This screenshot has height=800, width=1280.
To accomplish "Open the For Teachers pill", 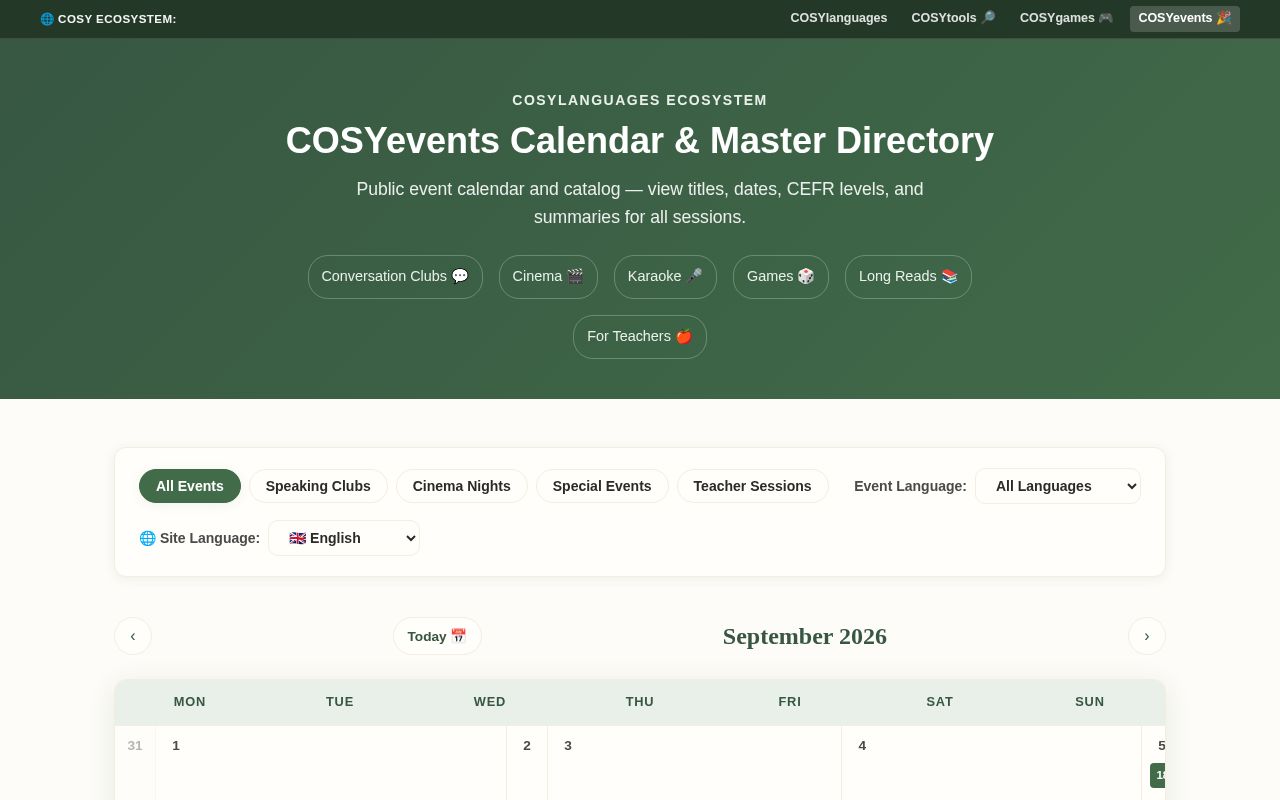I will click(640, 337).
